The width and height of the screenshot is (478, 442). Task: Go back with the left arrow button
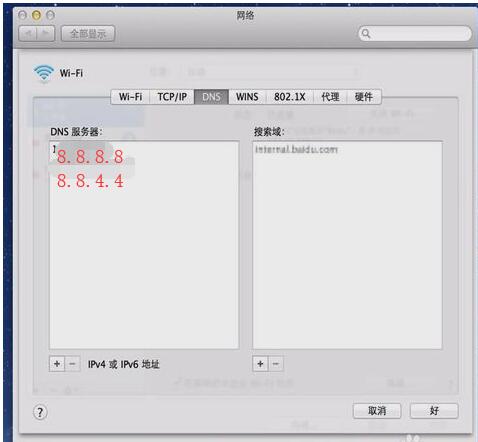pos(28,33)
